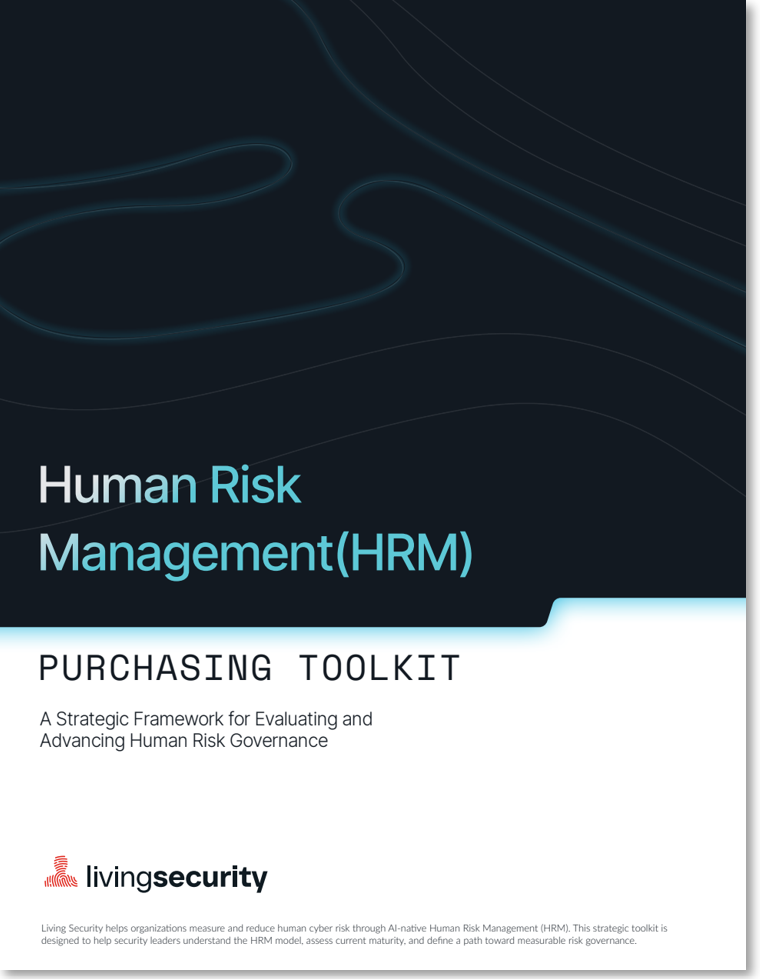This screenshot has height=979, width=760.
Task: Click the "A Strategic Framework for Evaluating" subtitle line
Action: (205, 719)
